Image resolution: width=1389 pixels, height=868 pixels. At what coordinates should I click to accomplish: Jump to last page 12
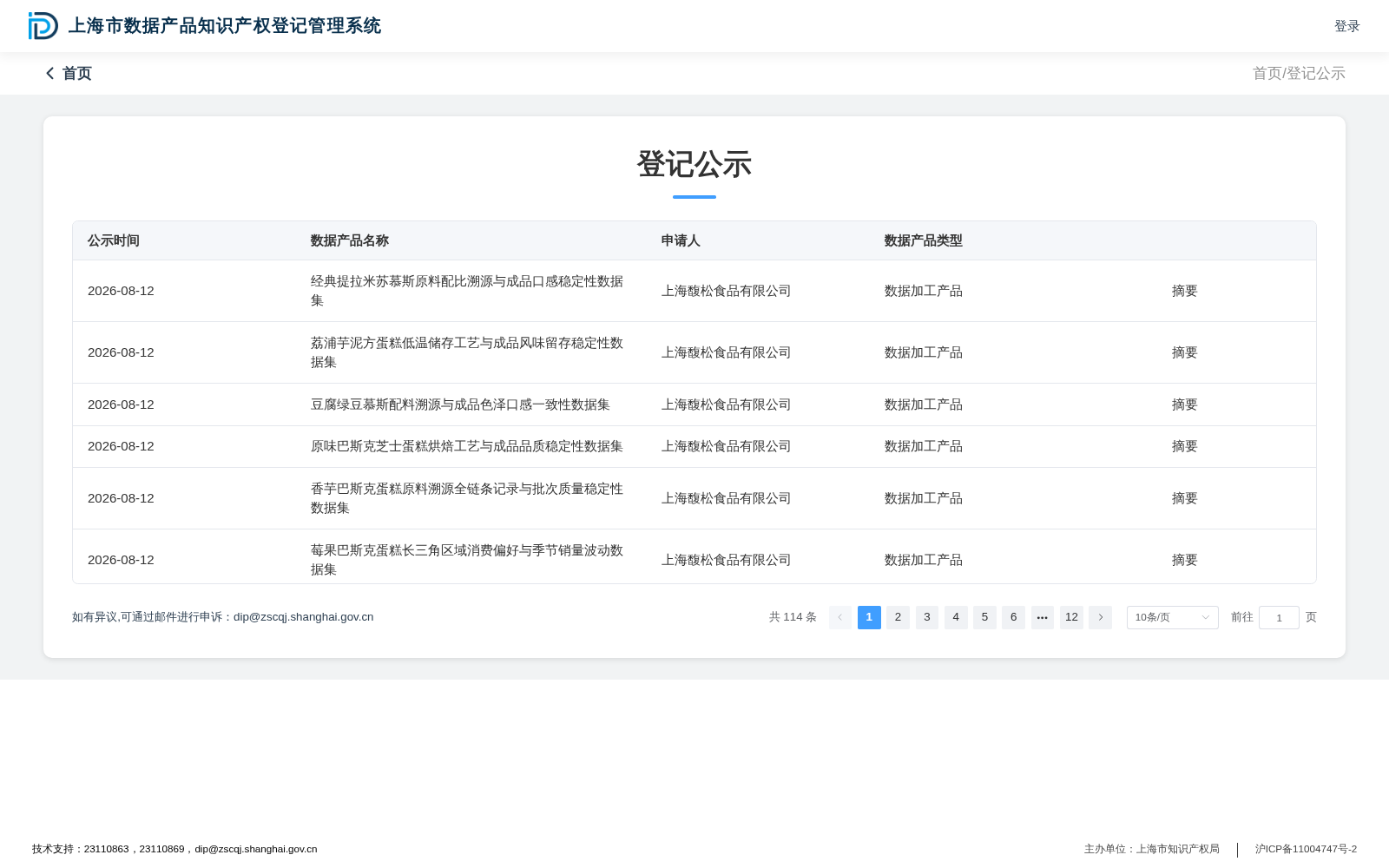click(x=1071, y=617)
